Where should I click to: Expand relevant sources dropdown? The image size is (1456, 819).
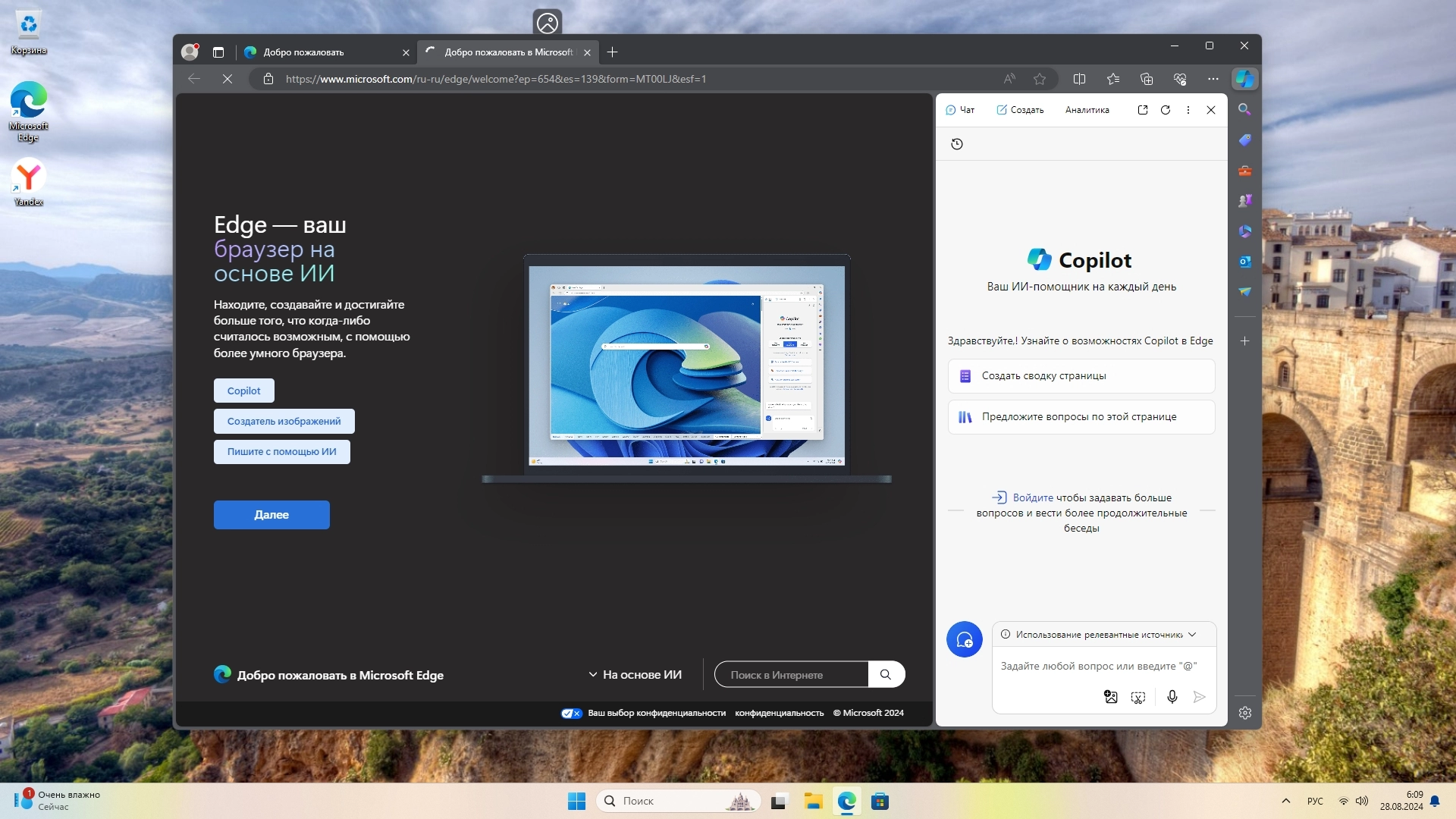point(1192,635)
